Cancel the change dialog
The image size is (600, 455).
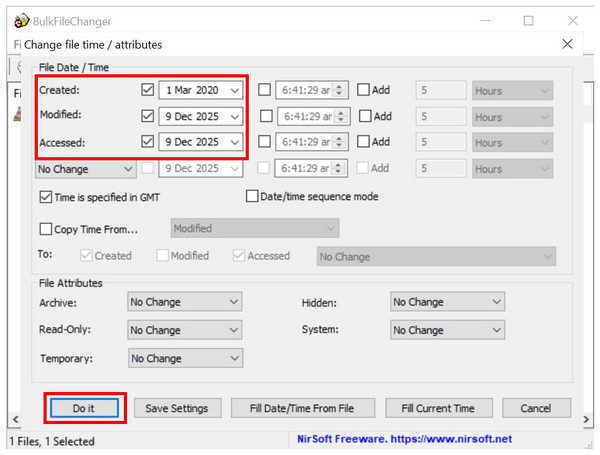[x=536, y=408]
